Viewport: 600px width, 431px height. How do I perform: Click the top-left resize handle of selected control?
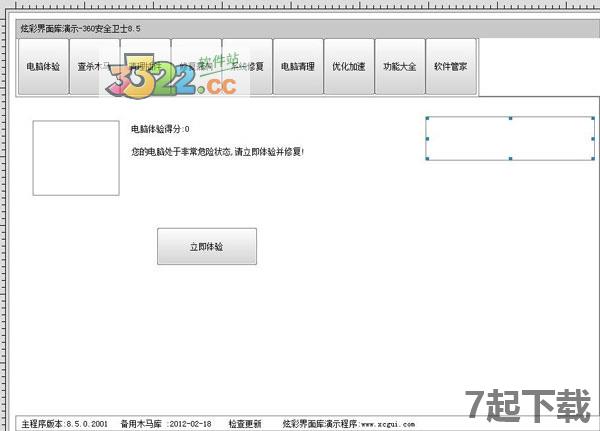pyautogui.click(x=427, y=119)
